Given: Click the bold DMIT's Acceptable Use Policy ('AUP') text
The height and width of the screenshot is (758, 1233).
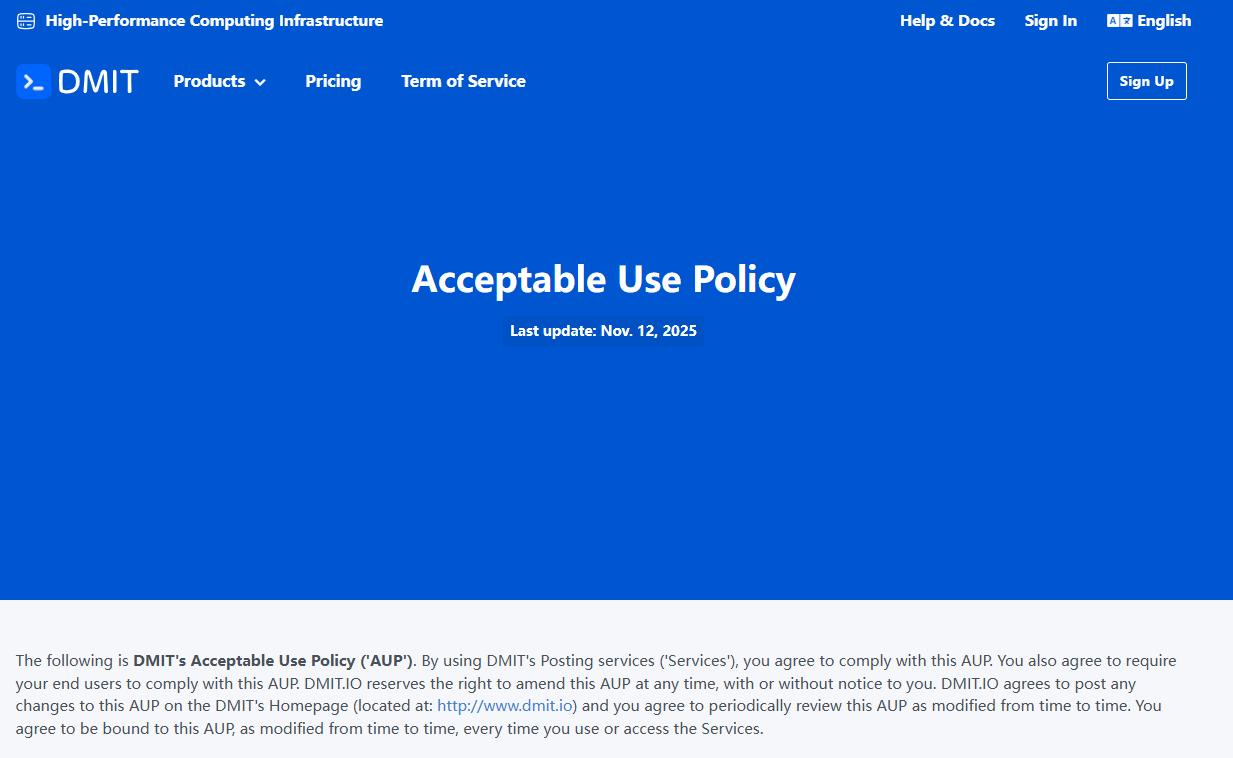Looking at the screenshot, I should tap(273, 661).
